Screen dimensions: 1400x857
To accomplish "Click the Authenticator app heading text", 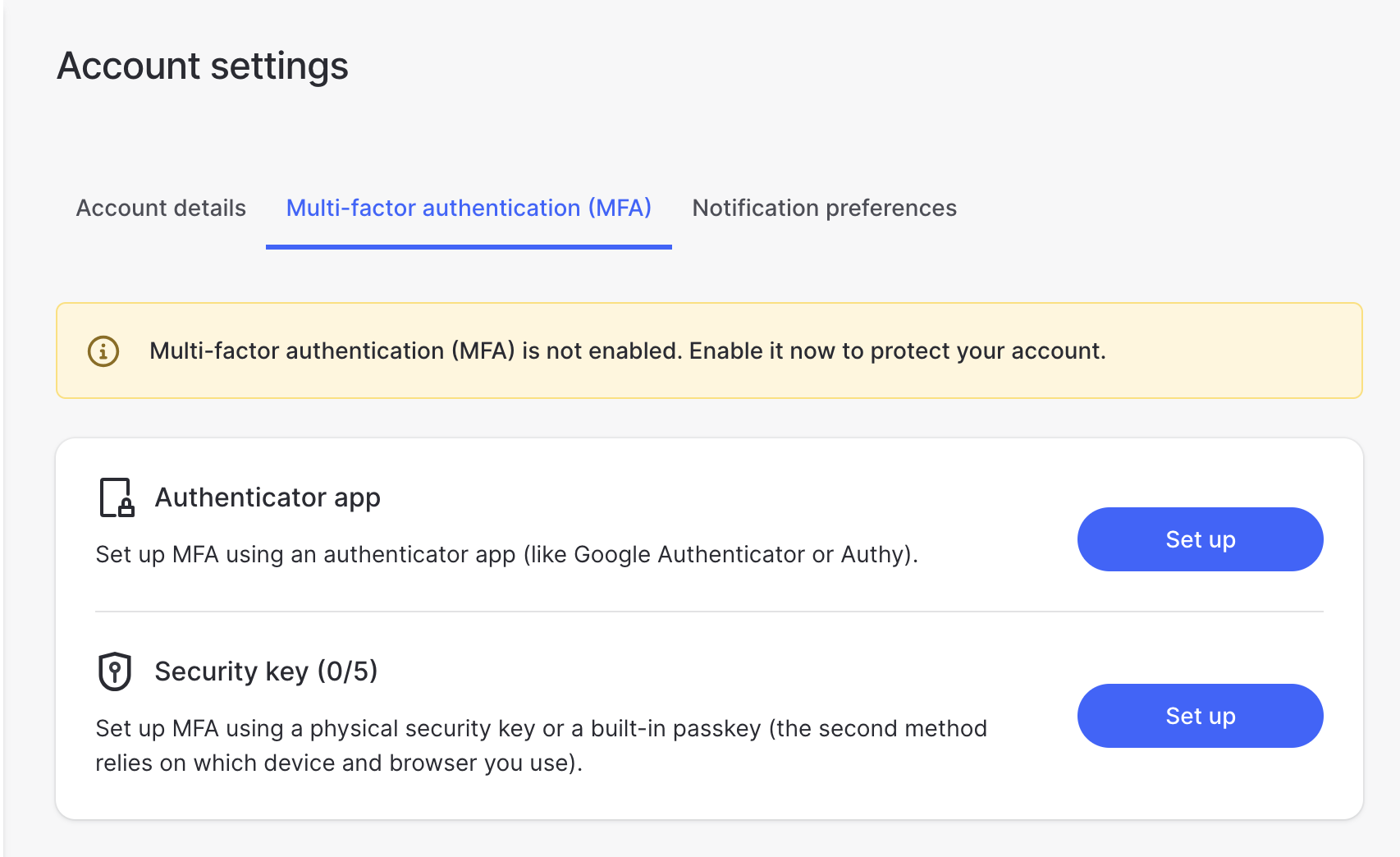I will pyautogui.click(x=268, y=497).
